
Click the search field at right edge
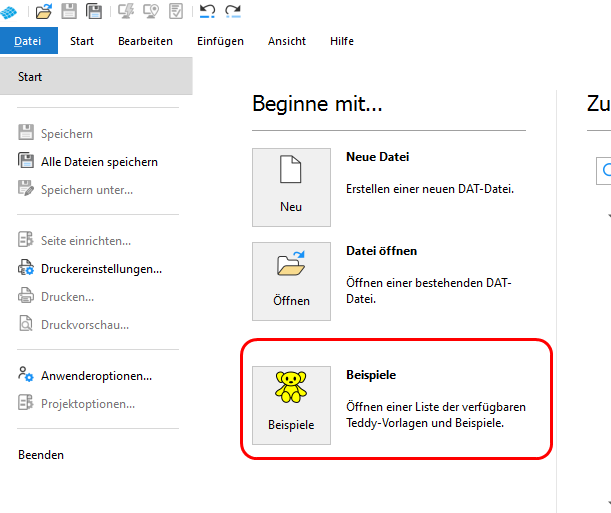coord(605,171)
